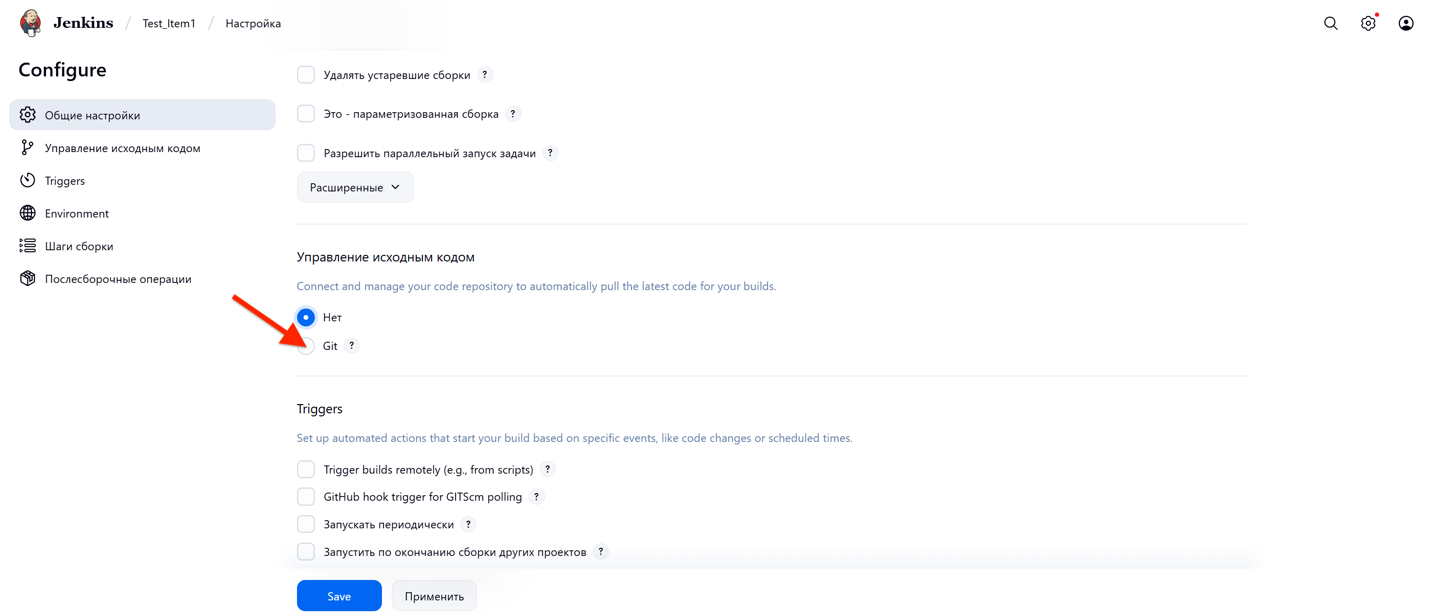This screenshot has height=616, width=1431.
Task: Enable Запускать периодически checkbox
Action: pyautogui.click(x=306, y=524)
